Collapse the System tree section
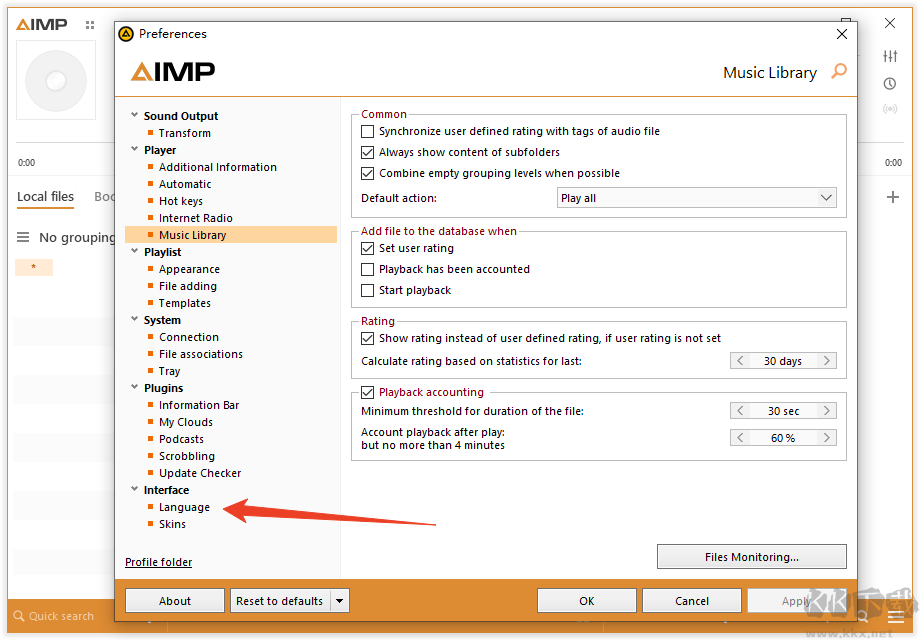The height and width of the screenshot is (640, 920). point(134,319)
